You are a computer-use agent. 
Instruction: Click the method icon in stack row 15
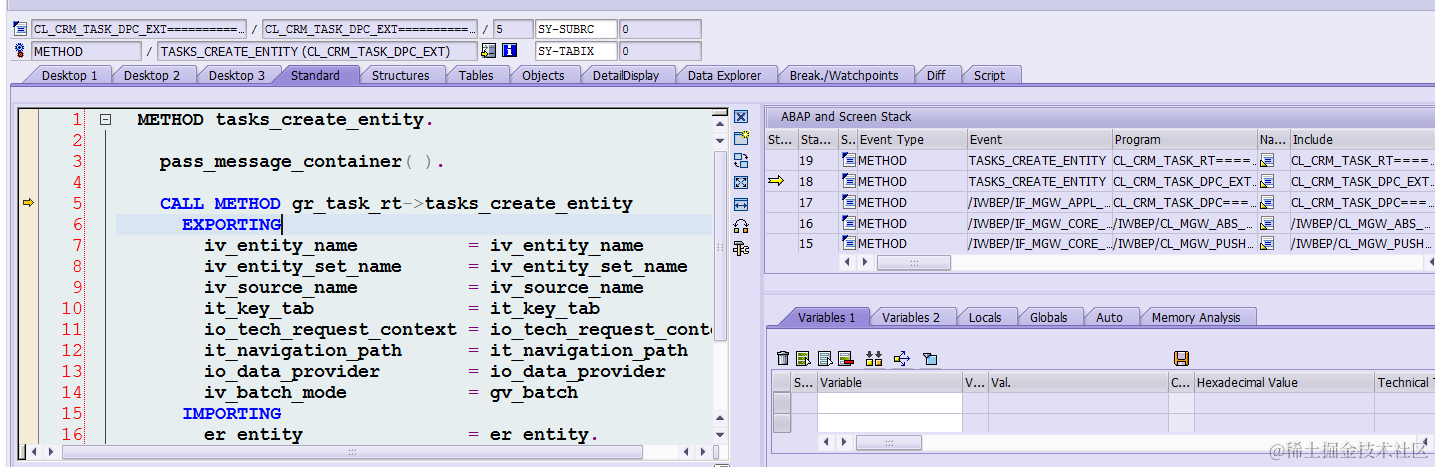[x=849, y=244]
